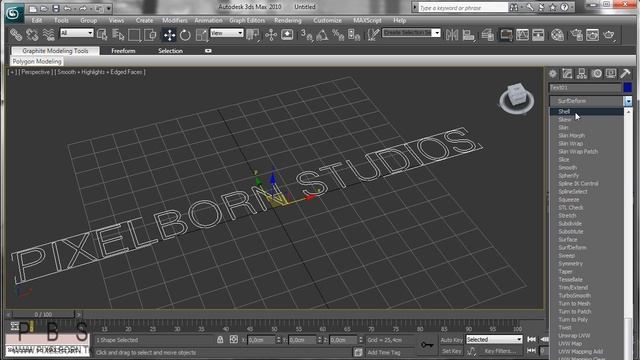Click Edit Named Selection Sets icon
The image size is (640, 360).
point(373,35)
